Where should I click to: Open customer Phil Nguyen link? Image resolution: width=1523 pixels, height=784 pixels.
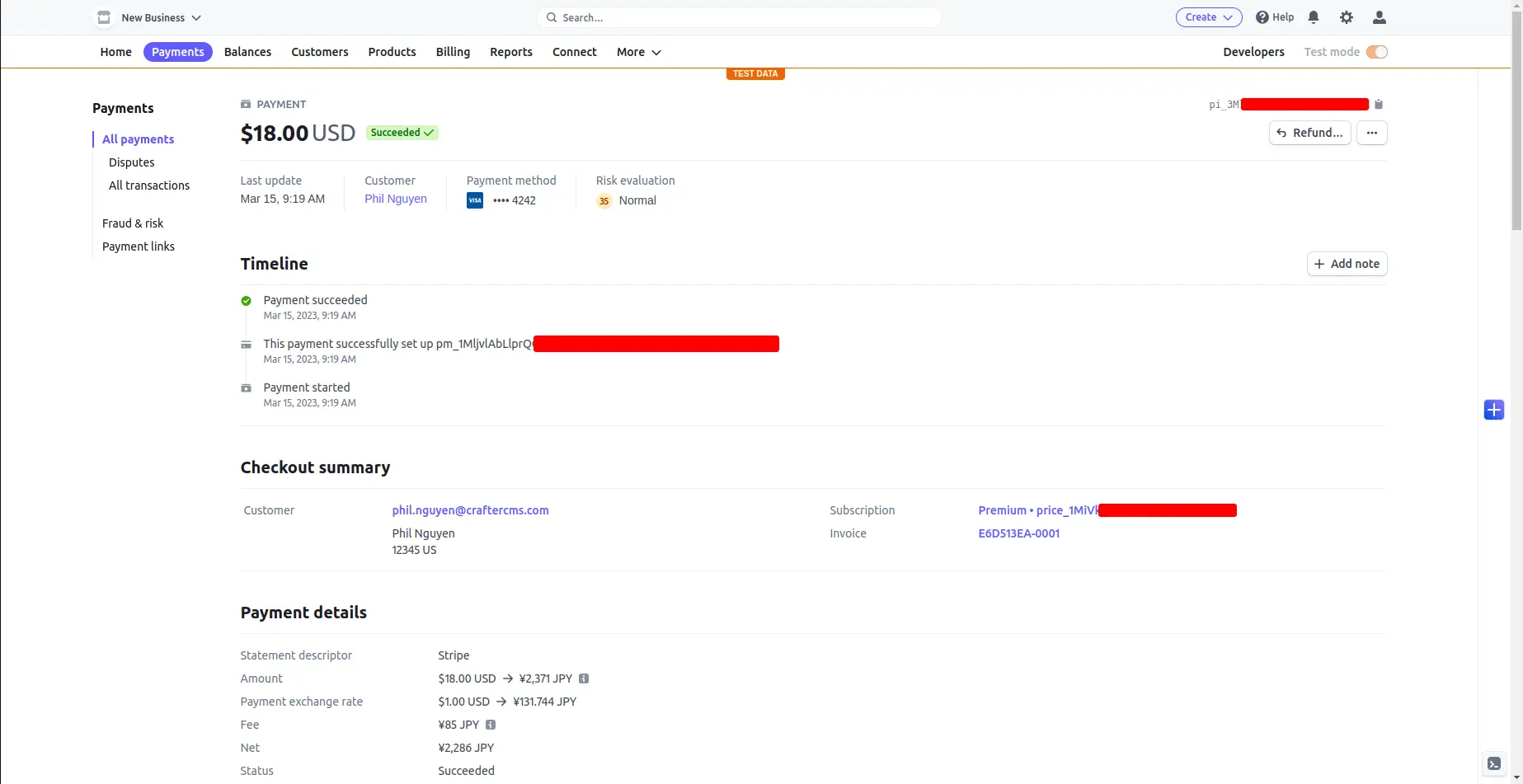(x=396, y=199)
